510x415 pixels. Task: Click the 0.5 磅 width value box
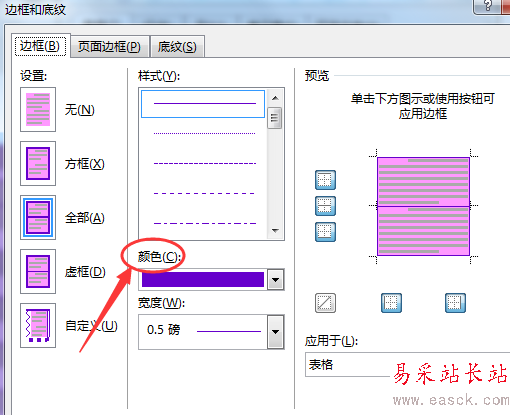[x=203, y=332]
